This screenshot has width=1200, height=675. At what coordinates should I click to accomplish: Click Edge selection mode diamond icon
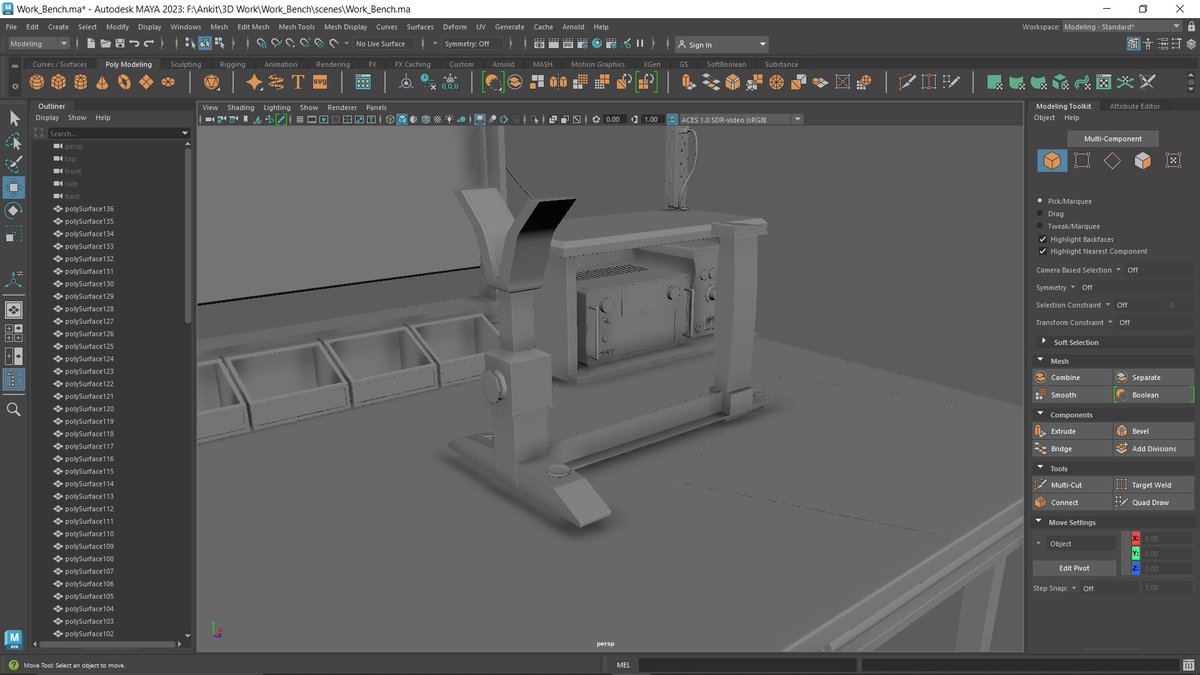coord(1112,160)
